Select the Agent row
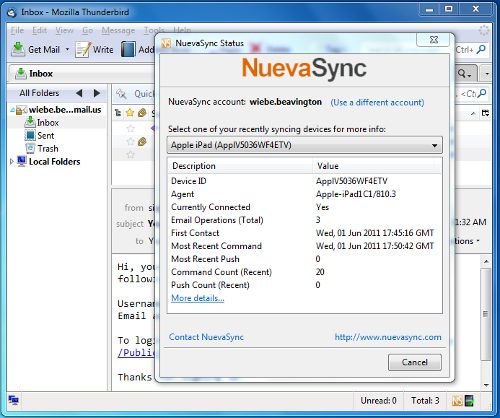 pyautogui.click(x=305, y=194)
